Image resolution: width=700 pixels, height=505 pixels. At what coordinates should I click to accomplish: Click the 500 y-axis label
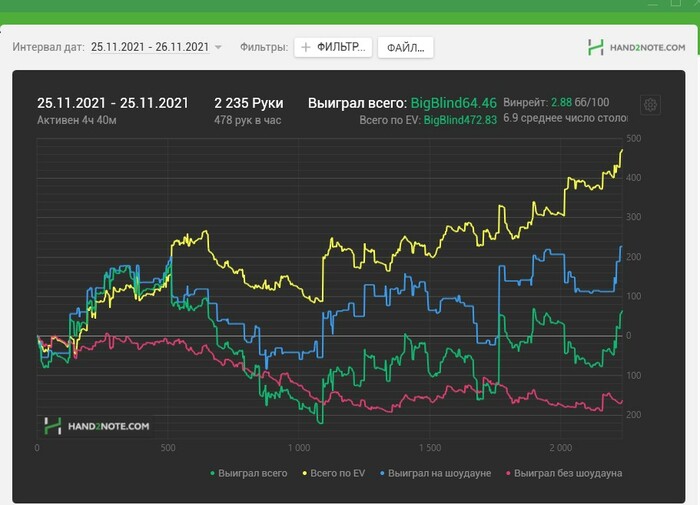point(633,138)
